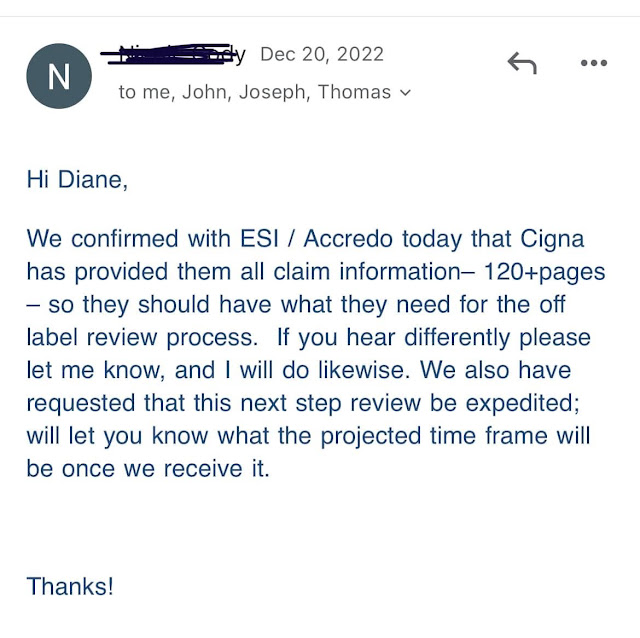Tap the 'Thanks!' closing line
The image size is (640, 638).
coord(70,587)
